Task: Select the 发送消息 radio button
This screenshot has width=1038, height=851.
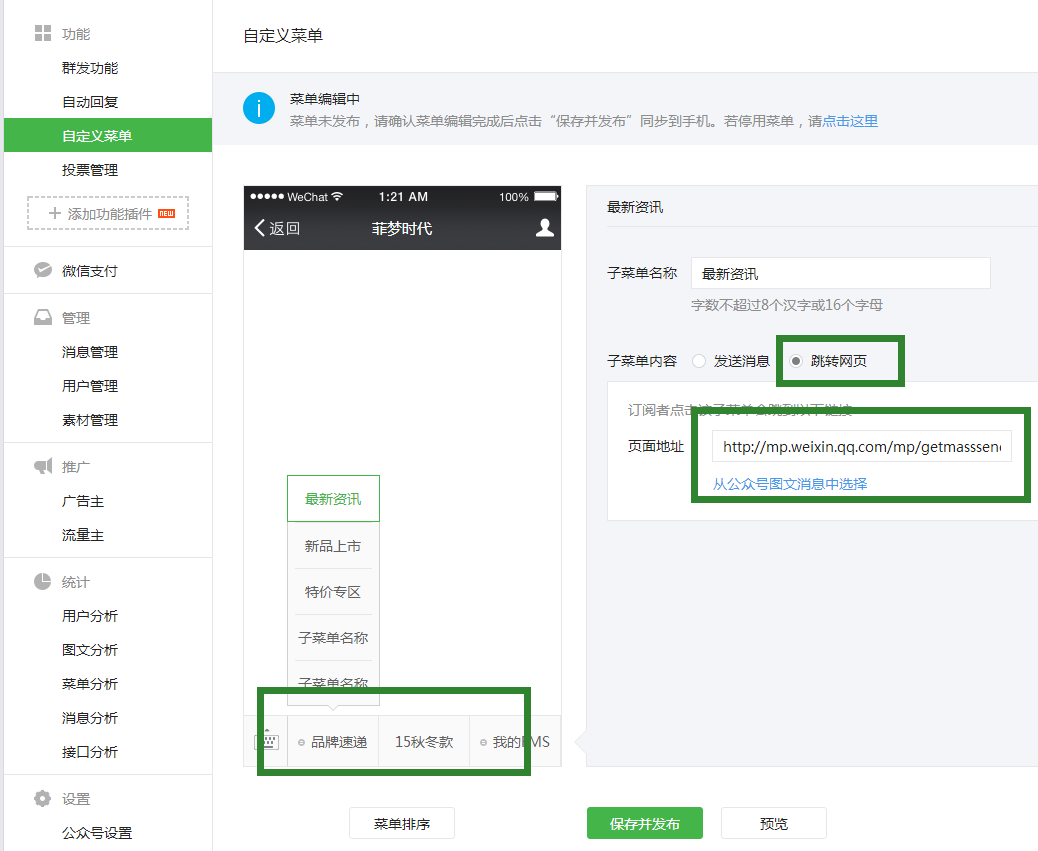Action: [x=699, y=361]
